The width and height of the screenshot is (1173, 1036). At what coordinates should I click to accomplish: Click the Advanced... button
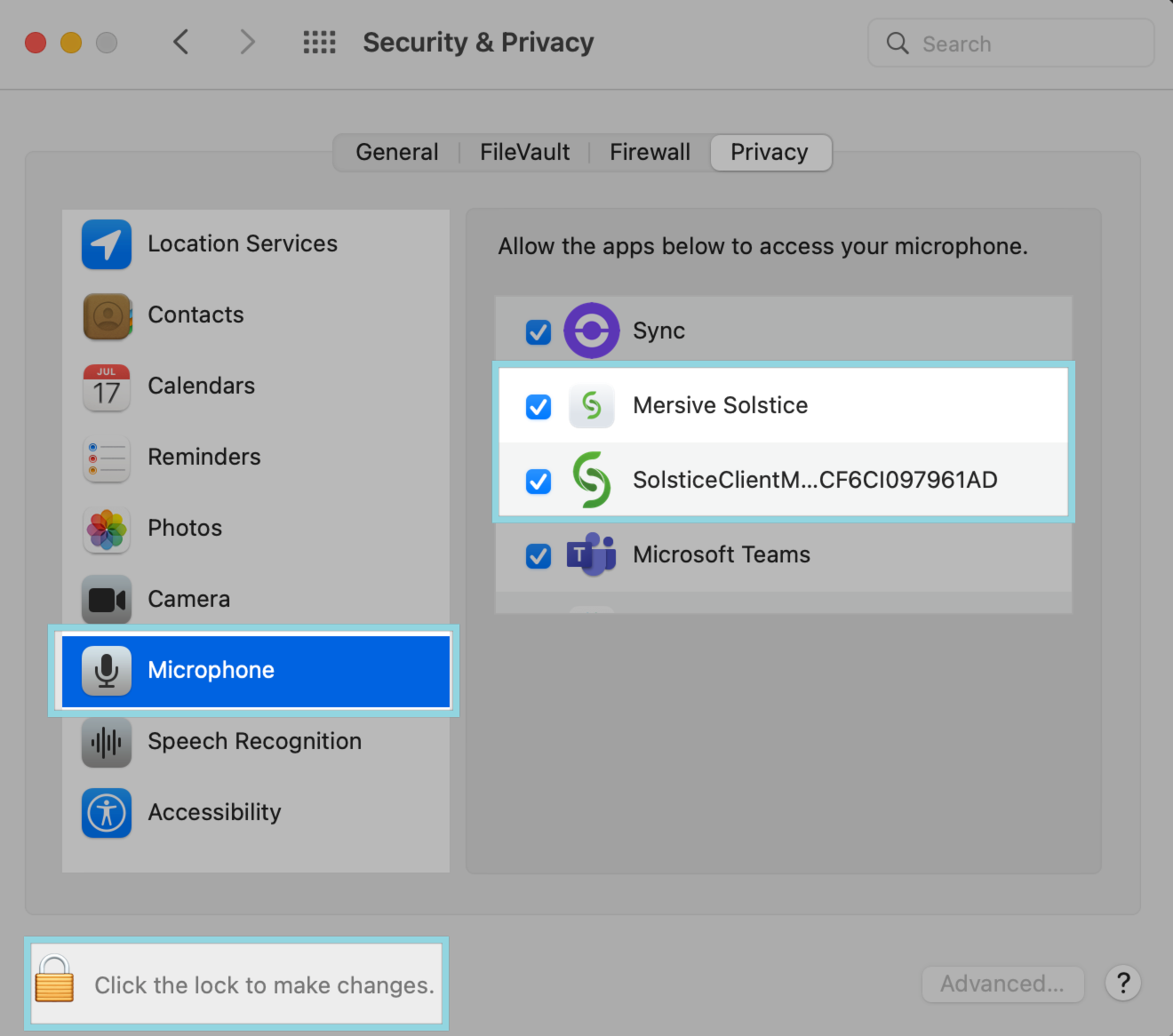click(x=1002, y=984)
